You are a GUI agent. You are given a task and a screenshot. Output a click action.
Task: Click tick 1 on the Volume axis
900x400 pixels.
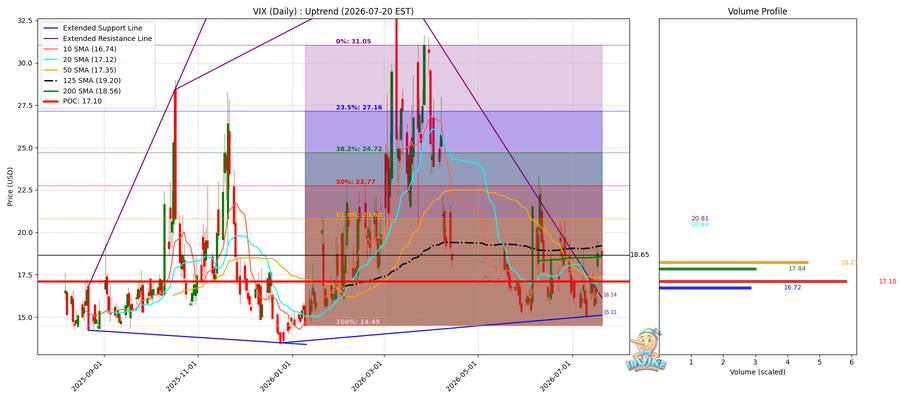point(691,362)
